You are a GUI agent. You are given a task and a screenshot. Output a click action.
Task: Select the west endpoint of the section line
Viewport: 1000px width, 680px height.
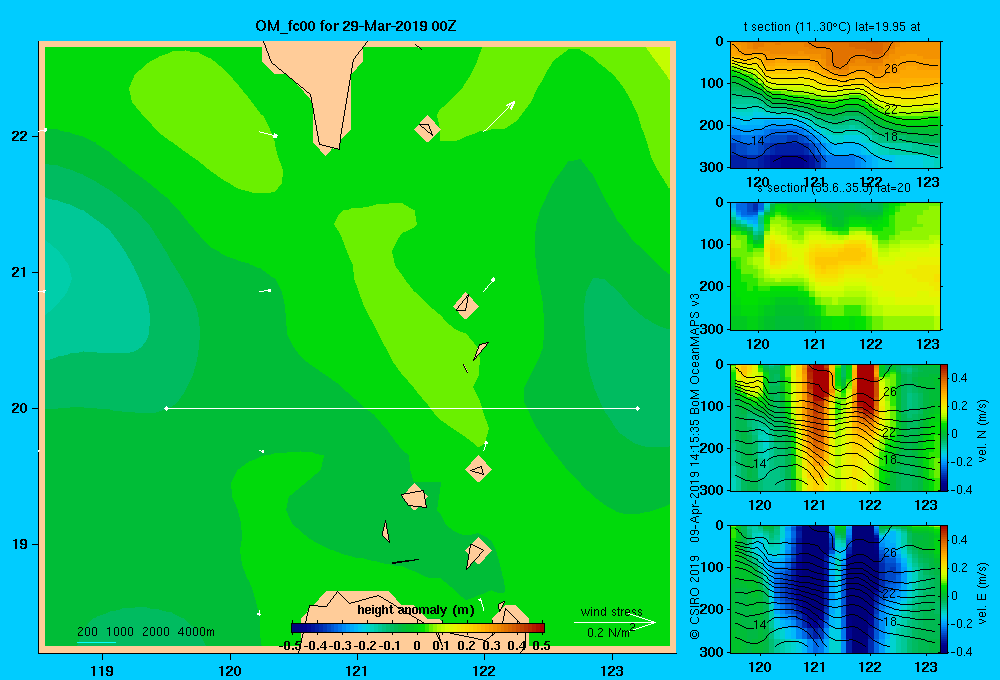pos(166,408)
